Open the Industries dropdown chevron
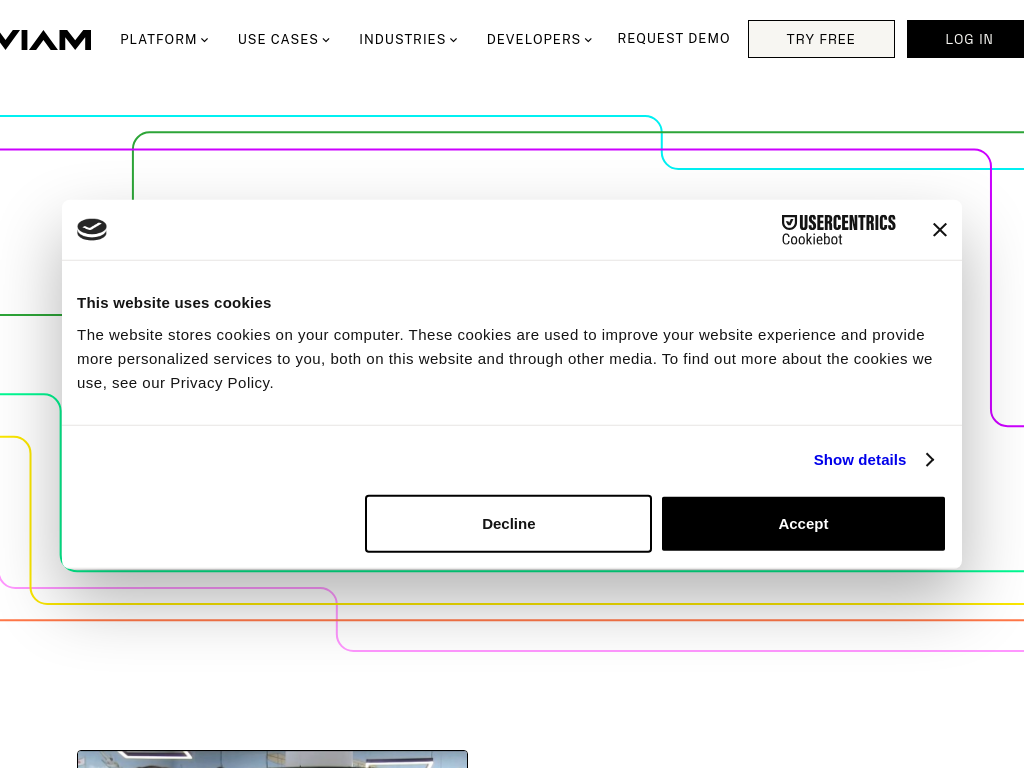Image resolution: width=1024 pixels, height=768 pixels. click(453, 40)
